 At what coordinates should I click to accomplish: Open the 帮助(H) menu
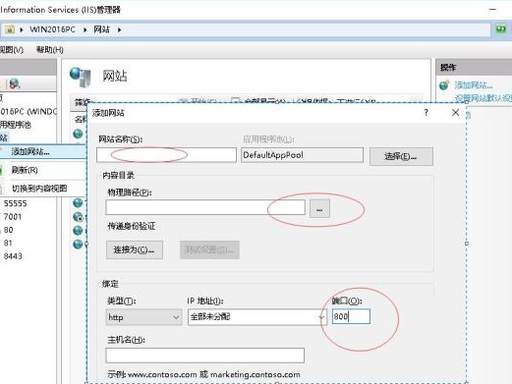point(50,50)
